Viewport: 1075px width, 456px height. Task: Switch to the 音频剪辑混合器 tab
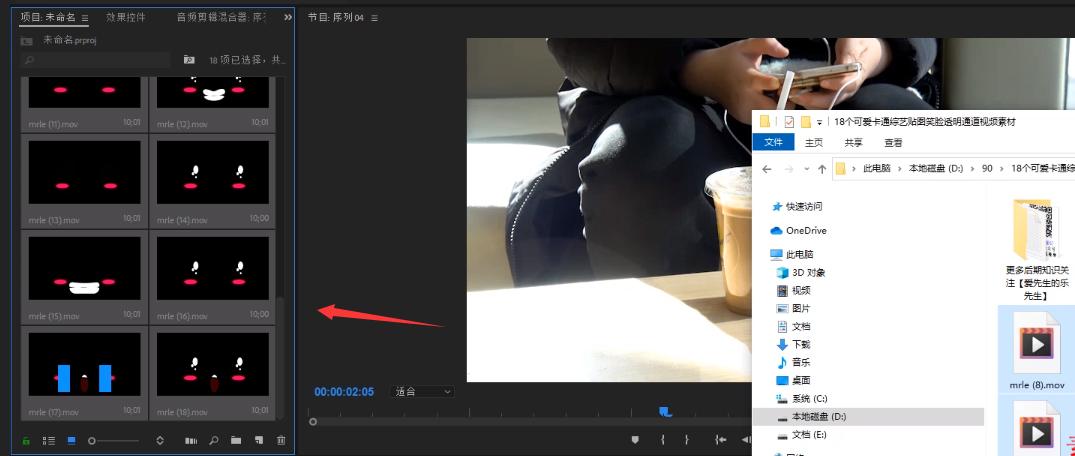pos(221,17)
